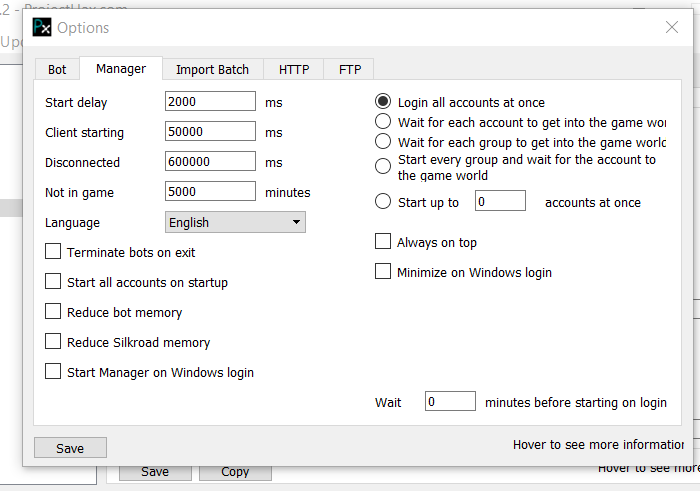Focus the Disconnected ms input field
Viewport: 700px width, 491px height.
[x=210, y=162]
